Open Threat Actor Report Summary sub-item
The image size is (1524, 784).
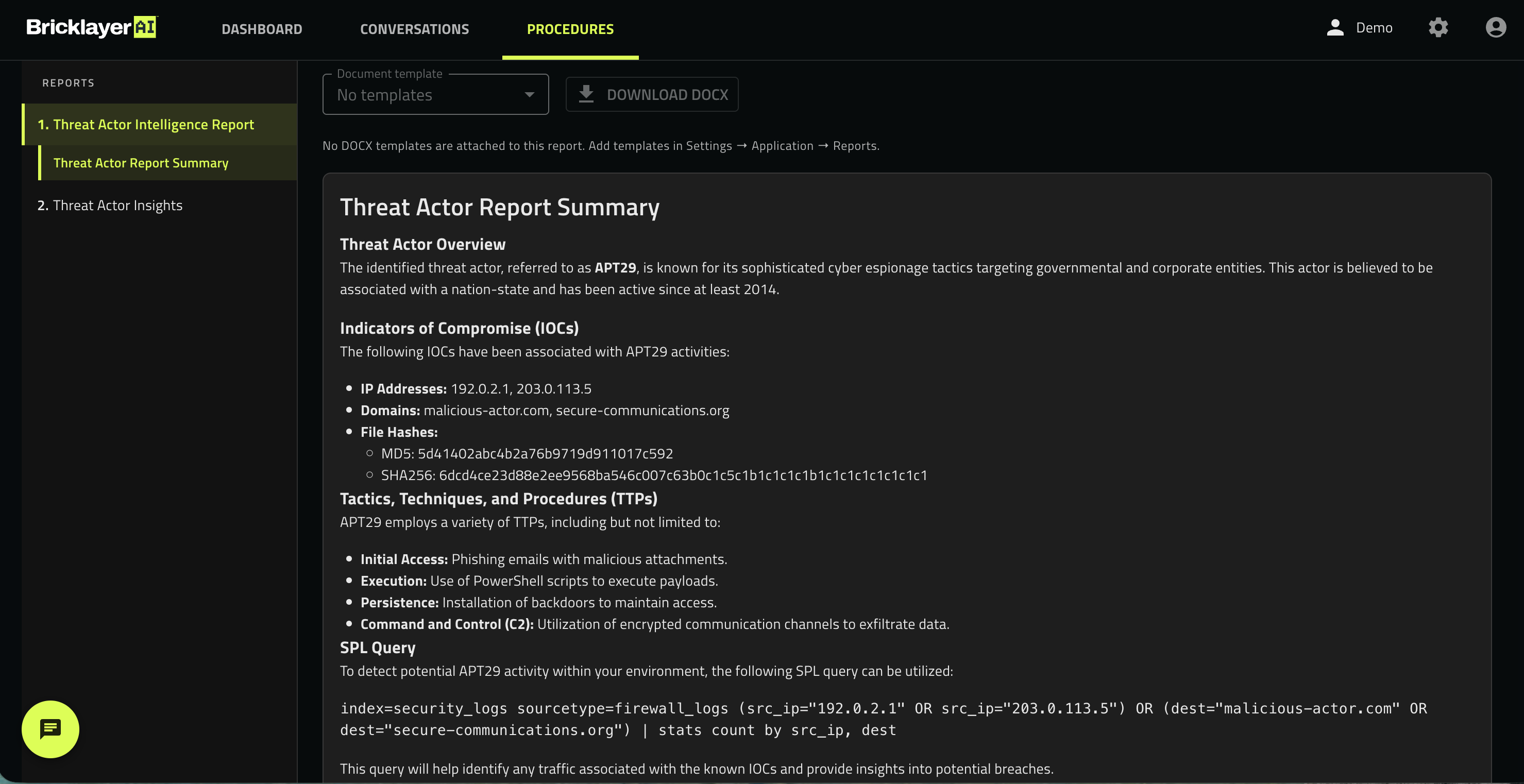click(168, 163)
